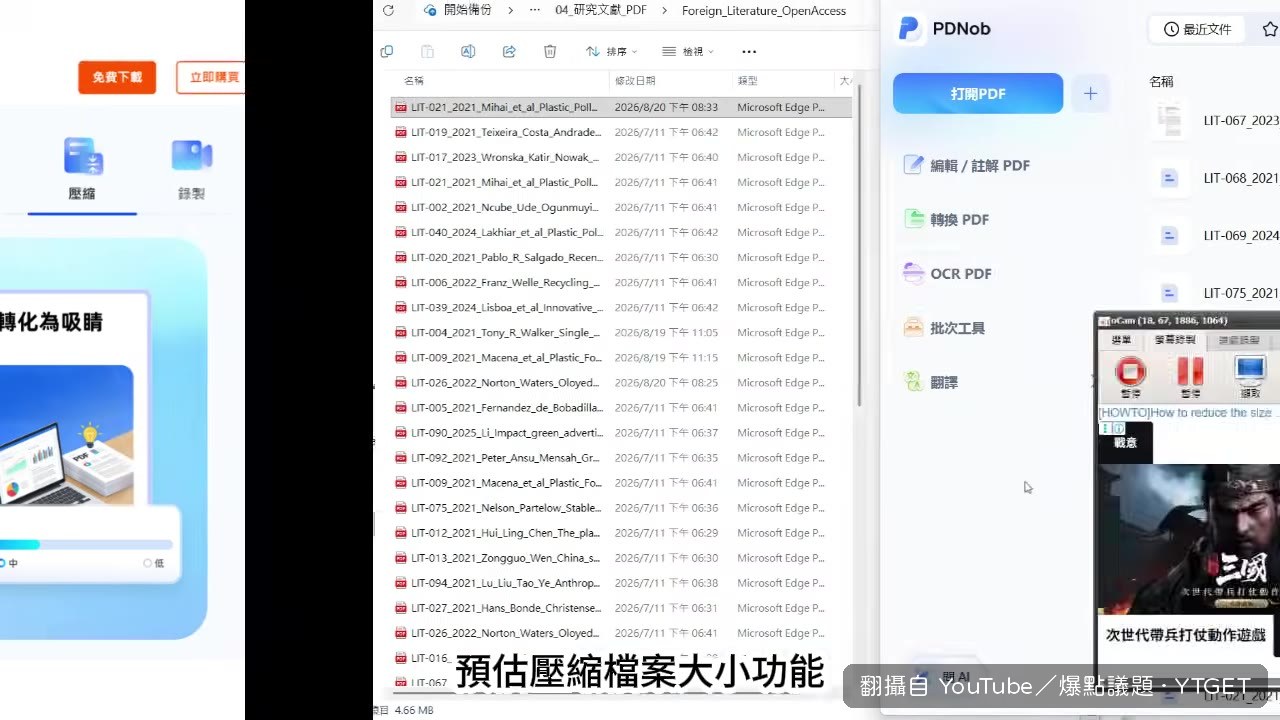Open the 排序 sort dropdown
Viewport: 1280px width, 720px height.
611,52
